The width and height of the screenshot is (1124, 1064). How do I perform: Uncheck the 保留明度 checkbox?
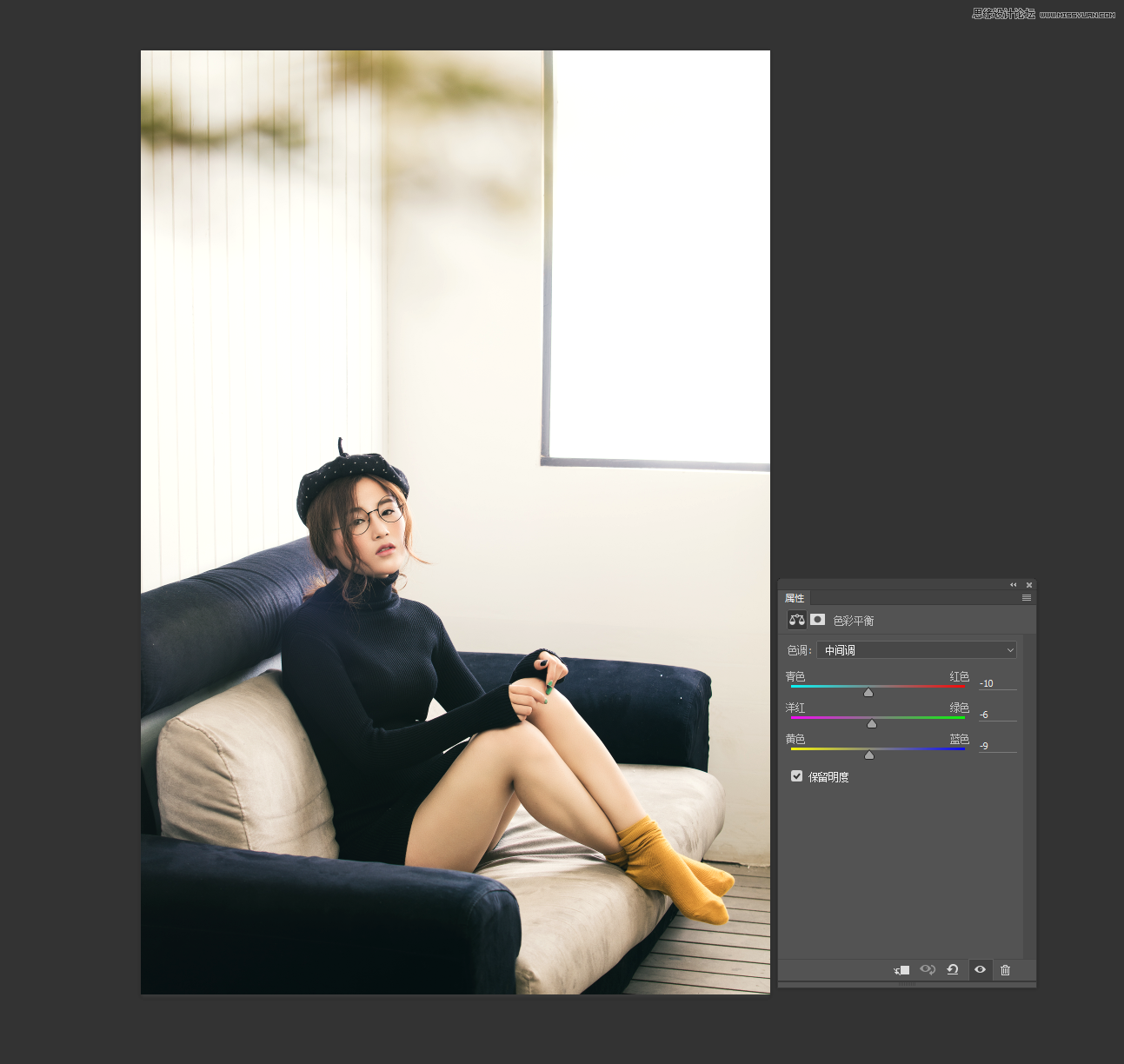click(796, 776)
